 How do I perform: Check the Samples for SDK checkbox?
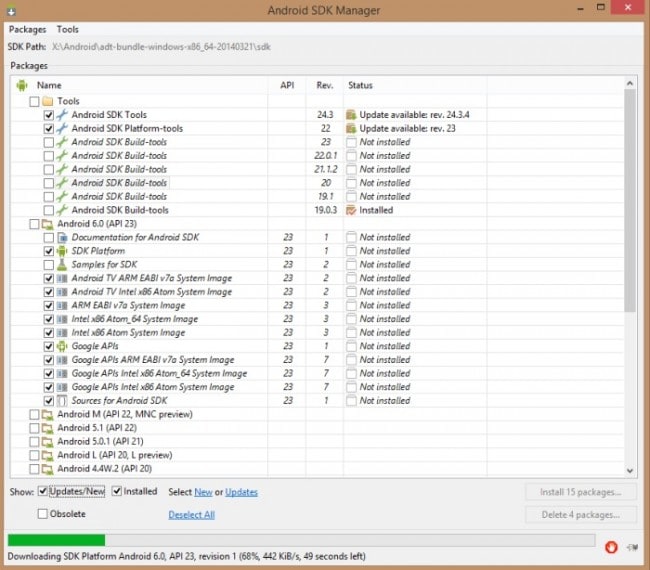click(49, 265)
